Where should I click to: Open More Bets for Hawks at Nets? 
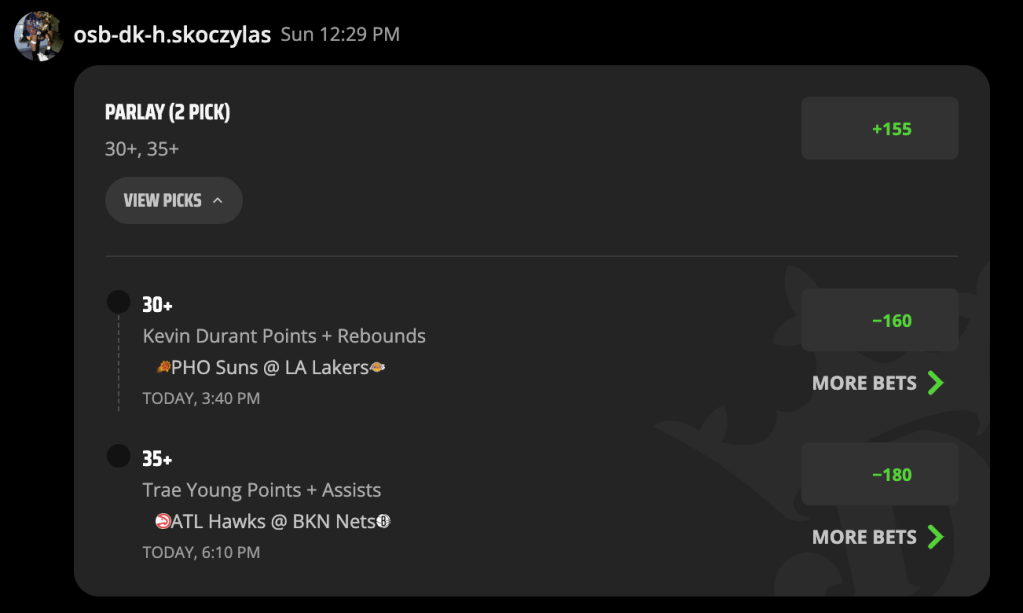coord(878,537)
